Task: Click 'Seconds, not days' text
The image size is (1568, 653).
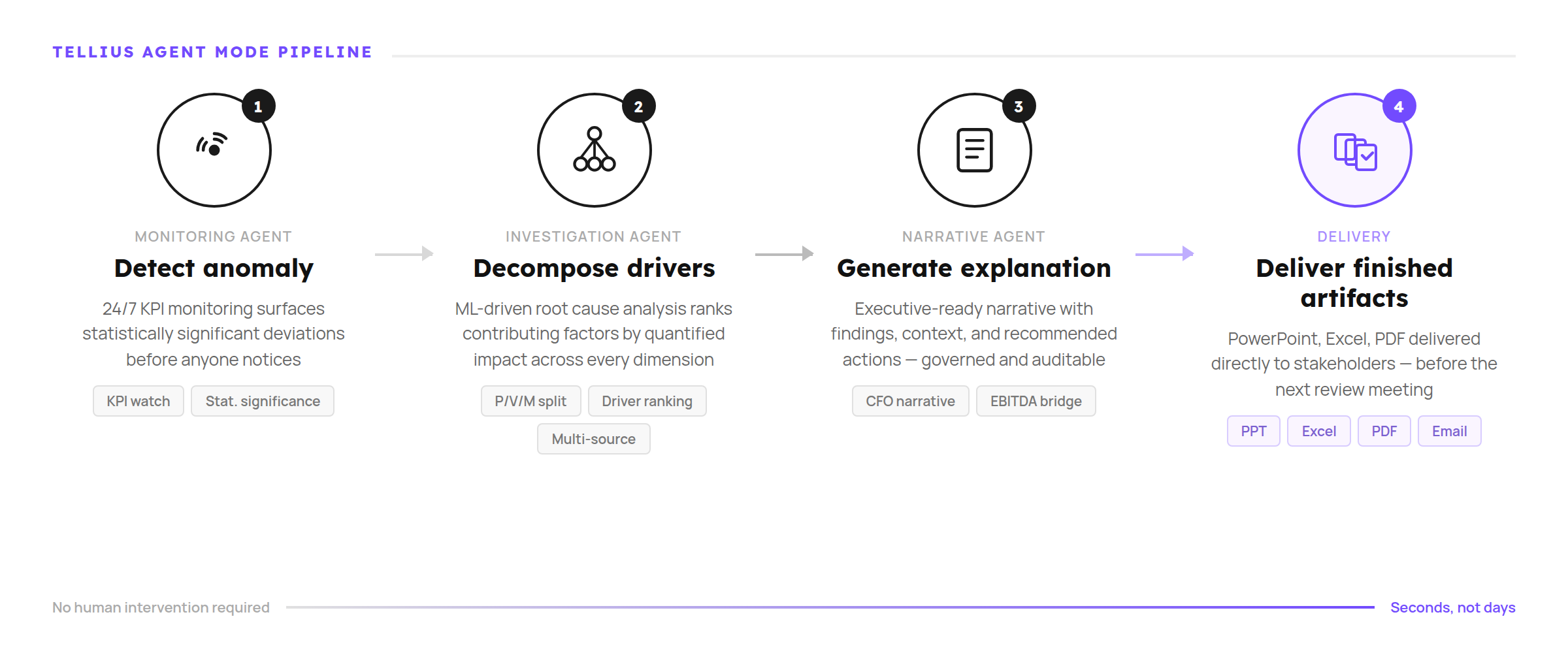Action: coord(1453,608)
